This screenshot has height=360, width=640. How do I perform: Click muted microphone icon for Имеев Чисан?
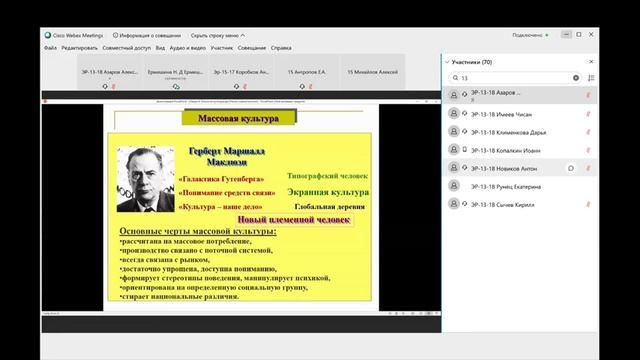588,114
